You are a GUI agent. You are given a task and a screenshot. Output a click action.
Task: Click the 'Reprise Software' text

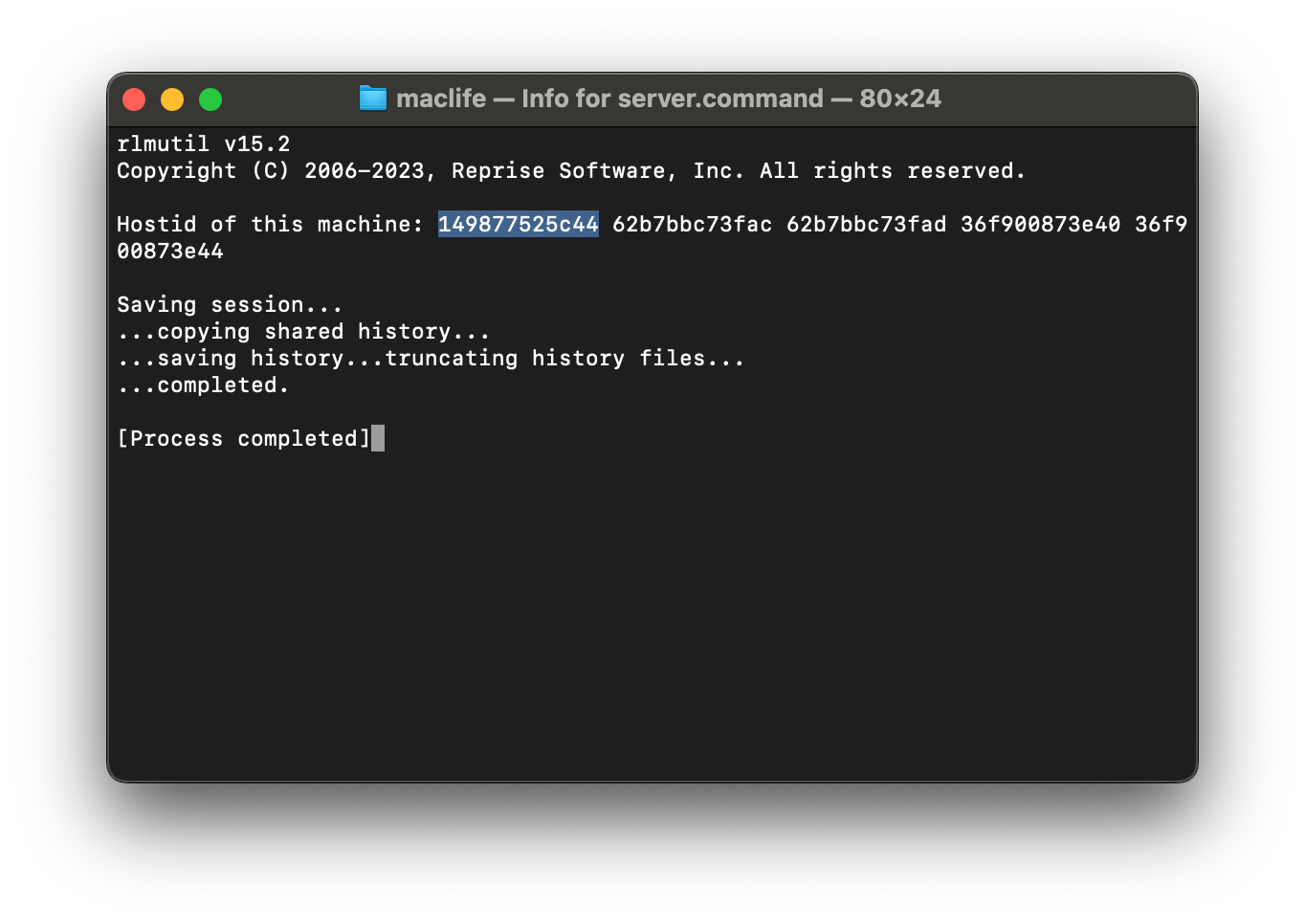[x=558, y=170]
